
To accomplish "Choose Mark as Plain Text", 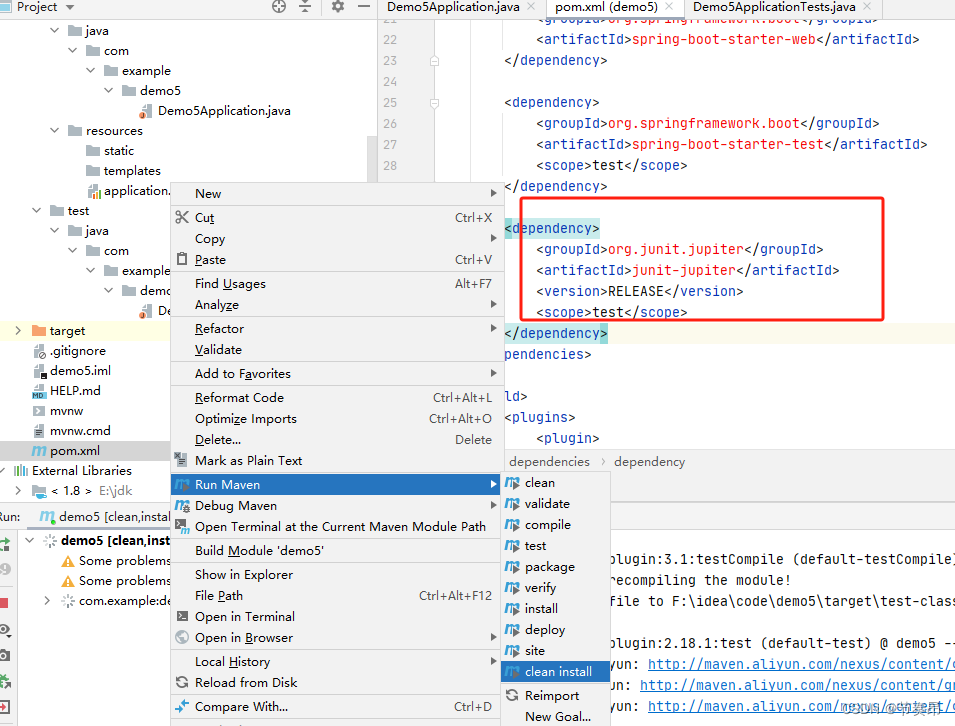I will coord(335,461).
